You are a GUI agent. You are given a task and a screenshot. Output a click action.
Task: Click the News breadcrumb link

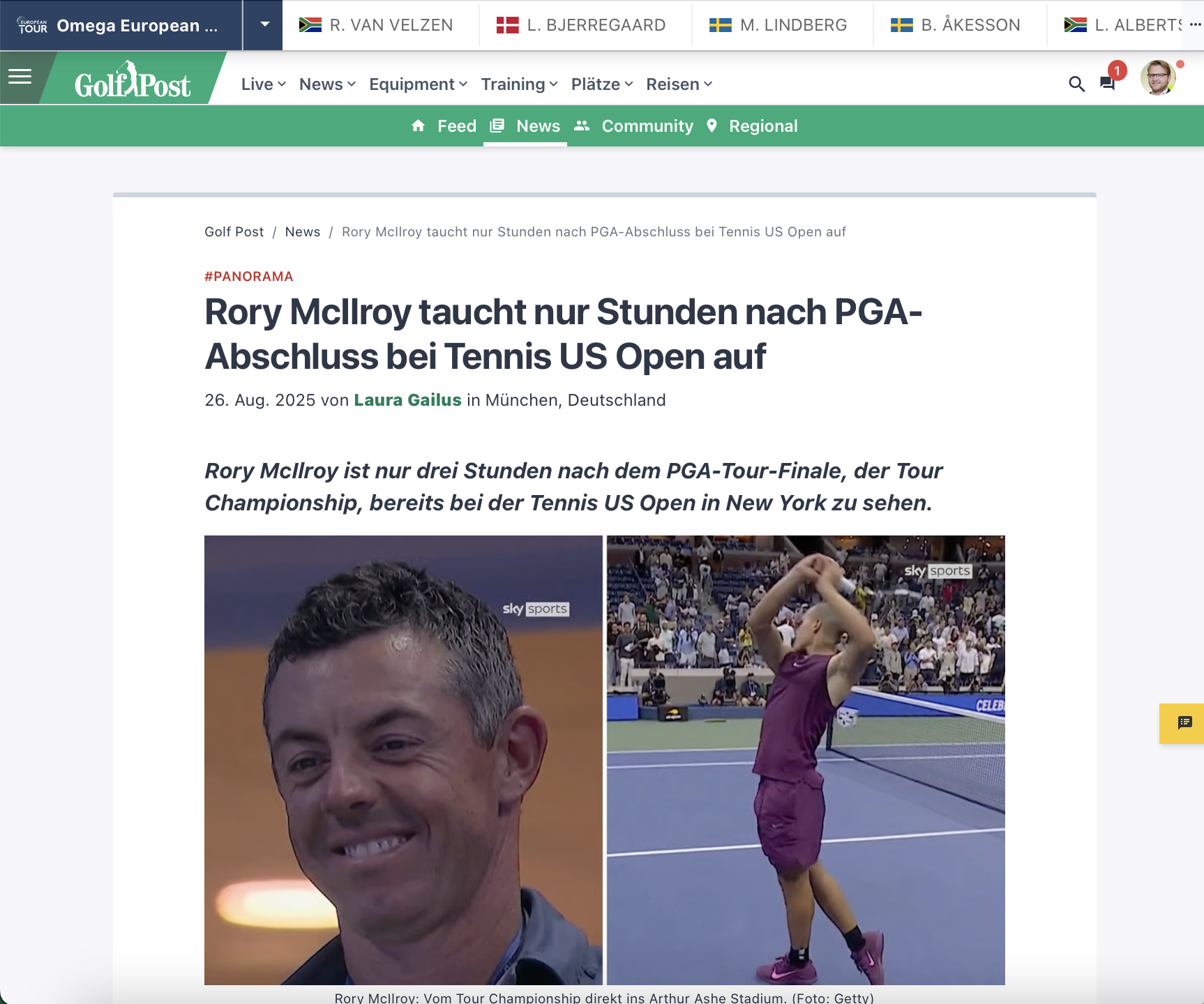[x=302, y=232]
